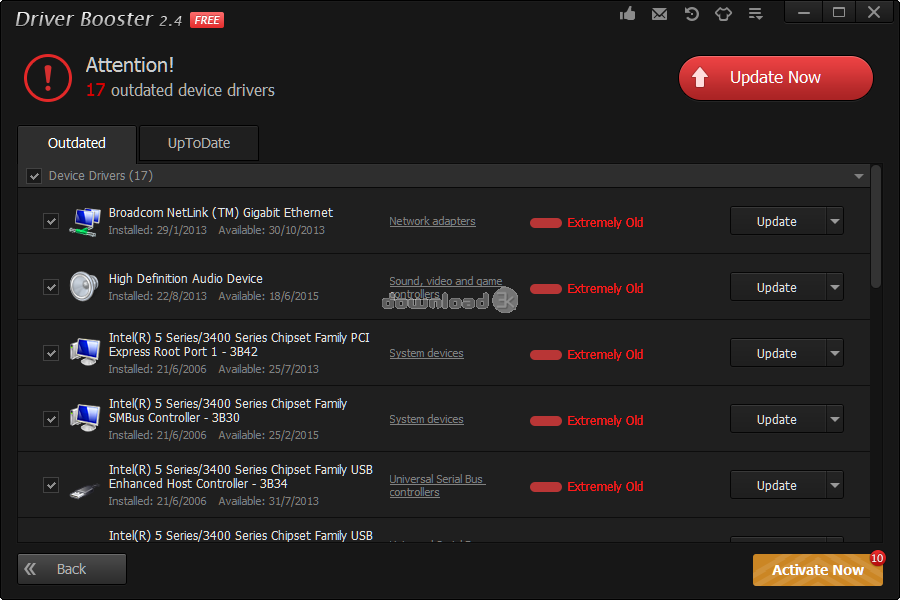This screenshot has height=600, width=900.
Task: Select the Outdated tab
Action: tap(76, 143)
